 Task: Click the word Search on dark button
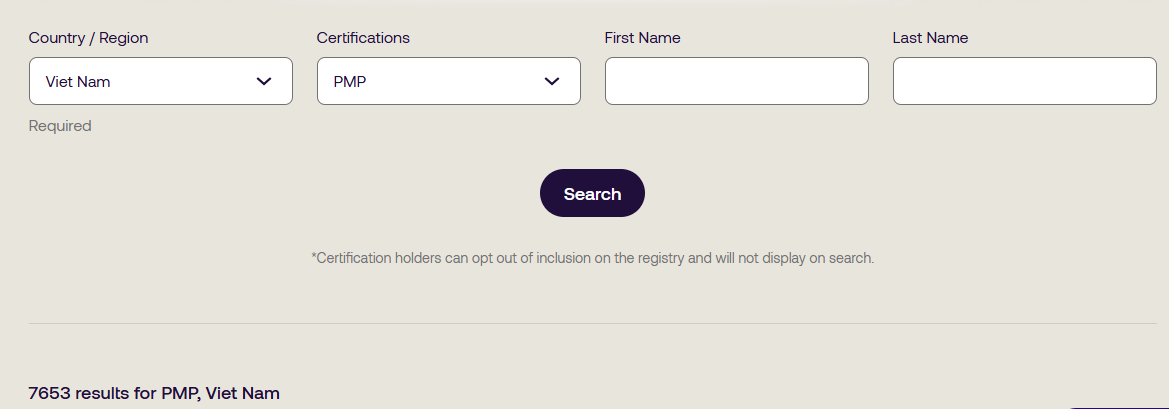tap(592, 194)
